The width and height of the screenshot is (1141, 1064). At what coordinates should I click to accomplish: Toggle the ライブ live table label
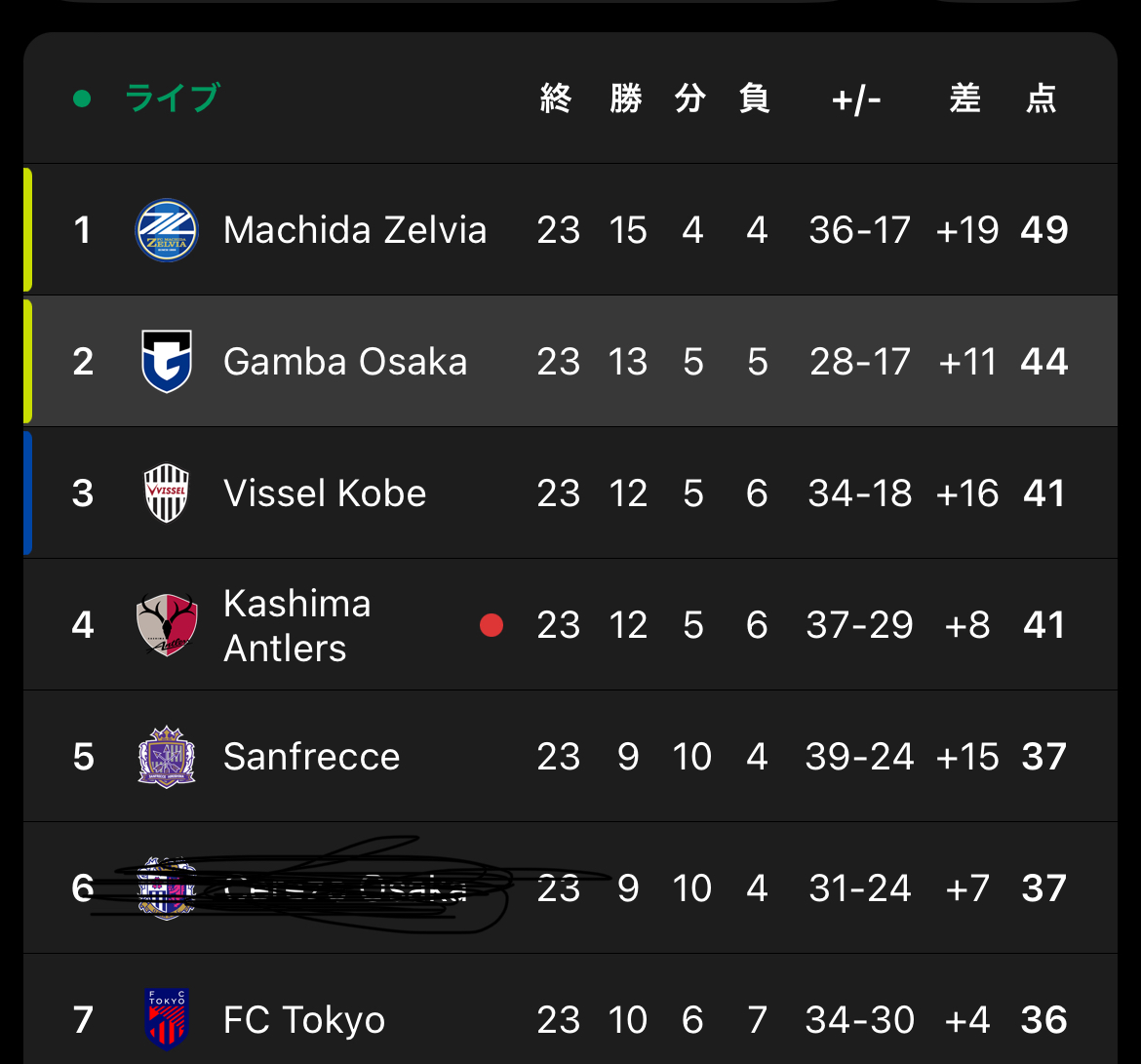(172, 99)
